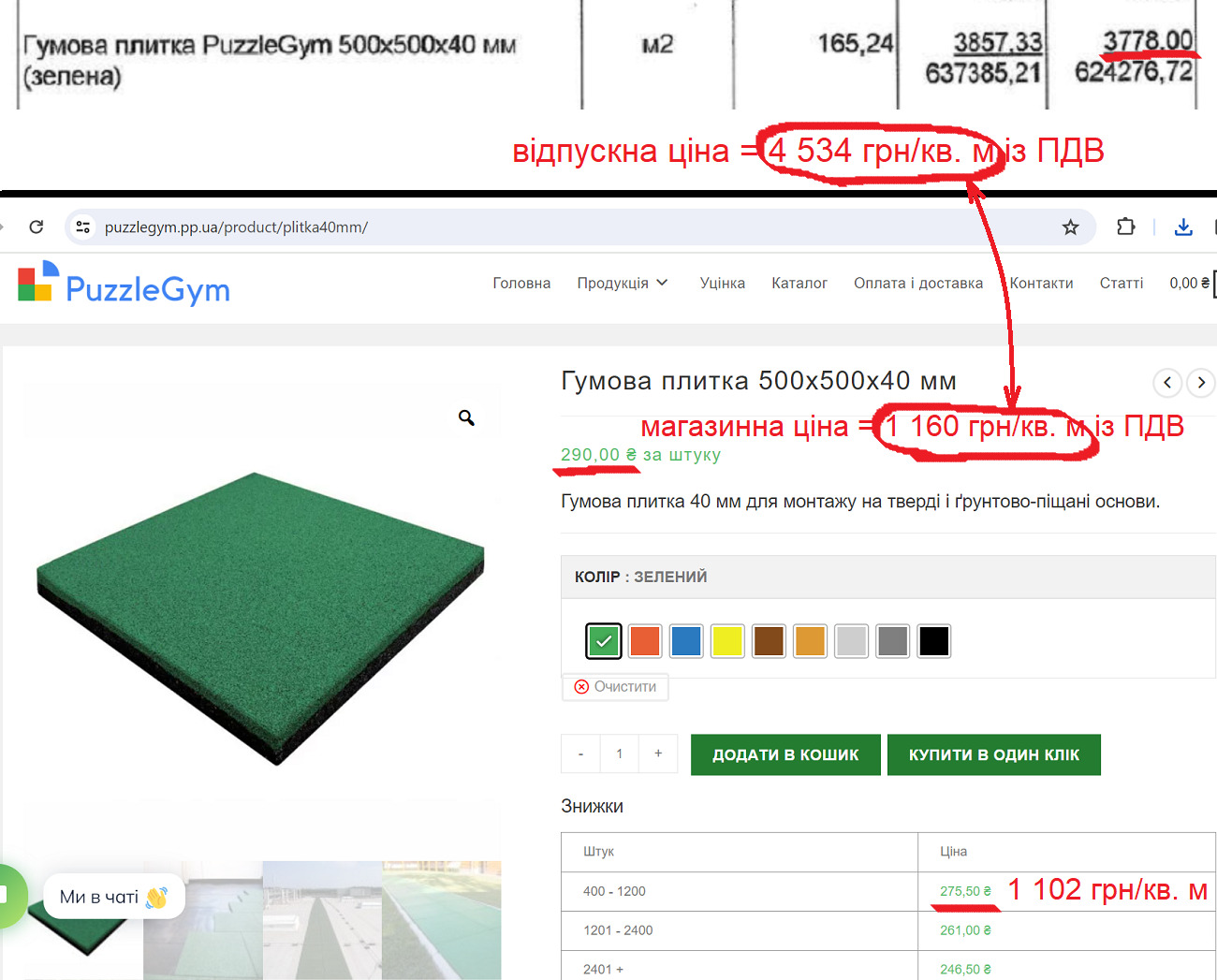Open second gallery thumbnail of installed tiles

click(203, 920)
